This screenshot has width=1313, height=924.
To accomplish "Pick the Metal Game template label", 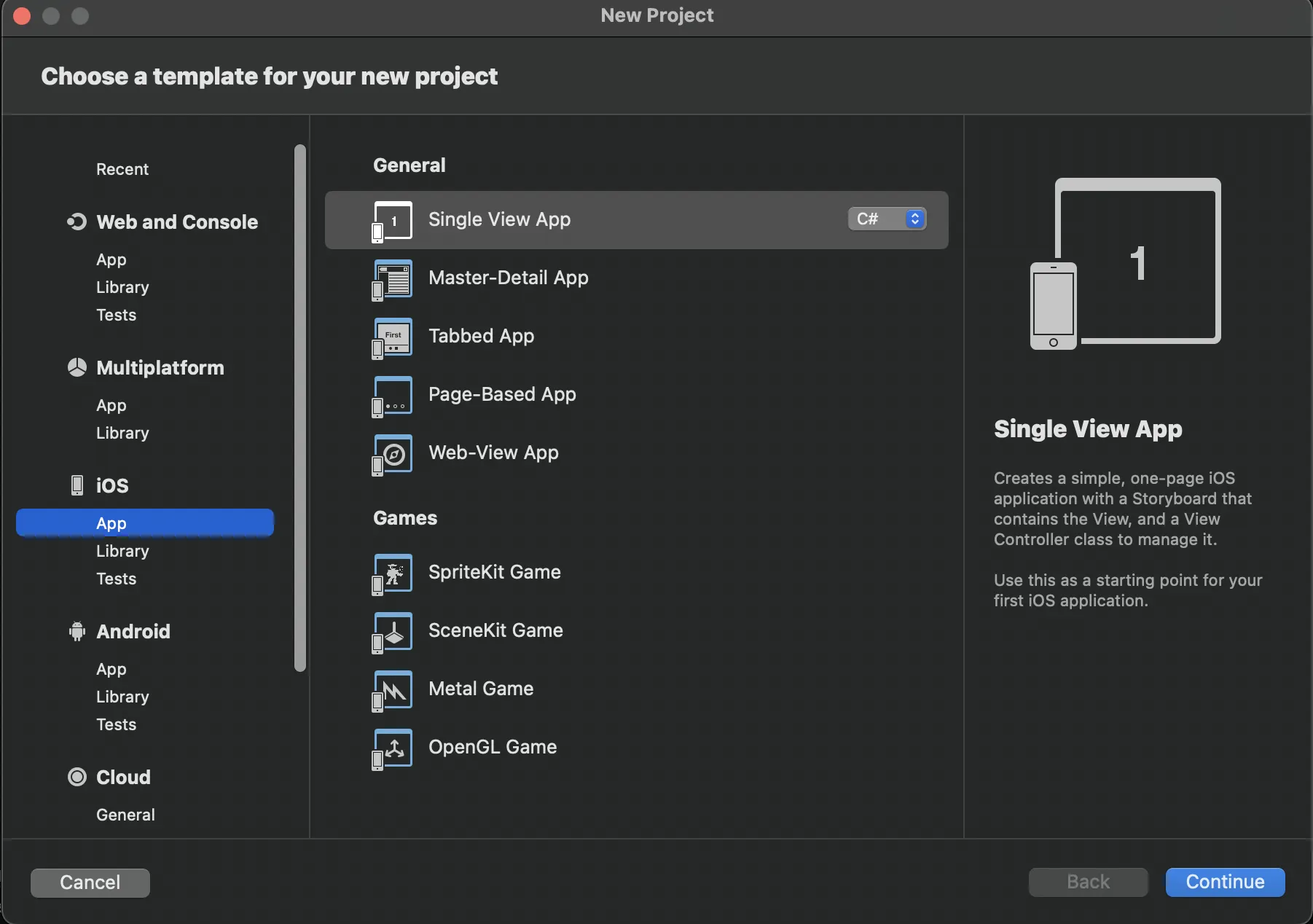I will click(x=481, y=689).
